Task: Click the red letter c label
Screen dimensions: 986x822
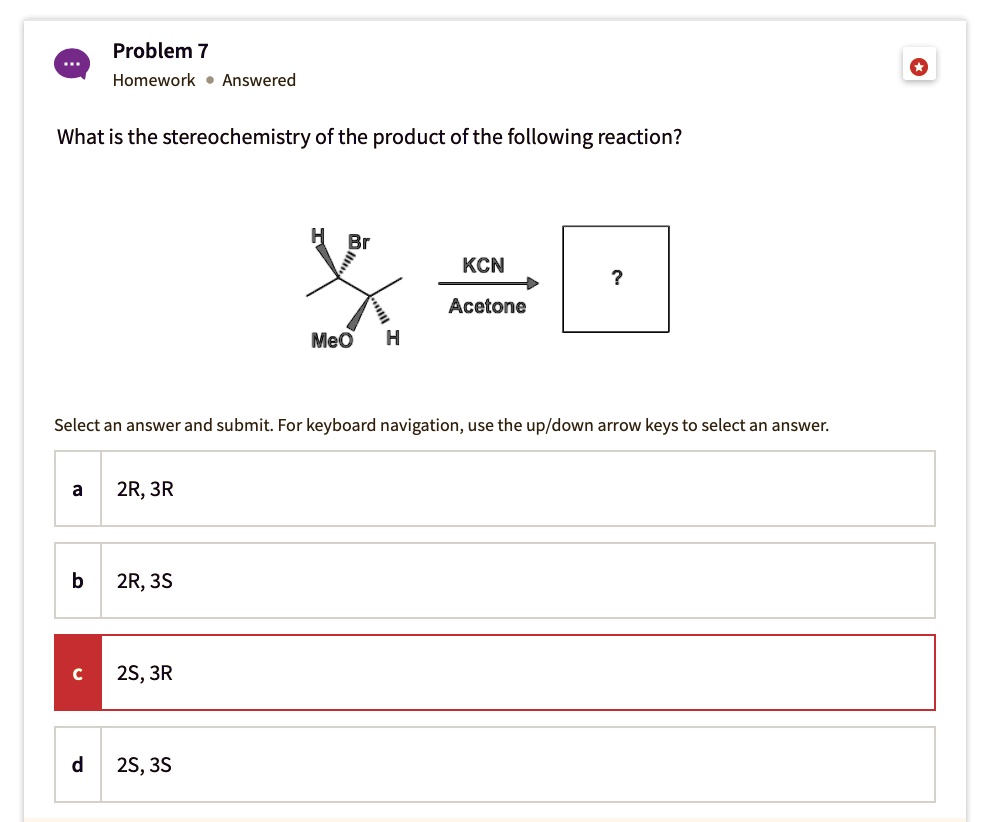Action: click(x=78, y=673)
